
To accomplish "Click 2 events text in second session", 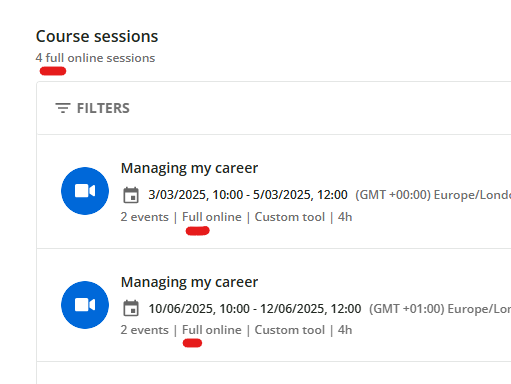I will click(145, 330).
